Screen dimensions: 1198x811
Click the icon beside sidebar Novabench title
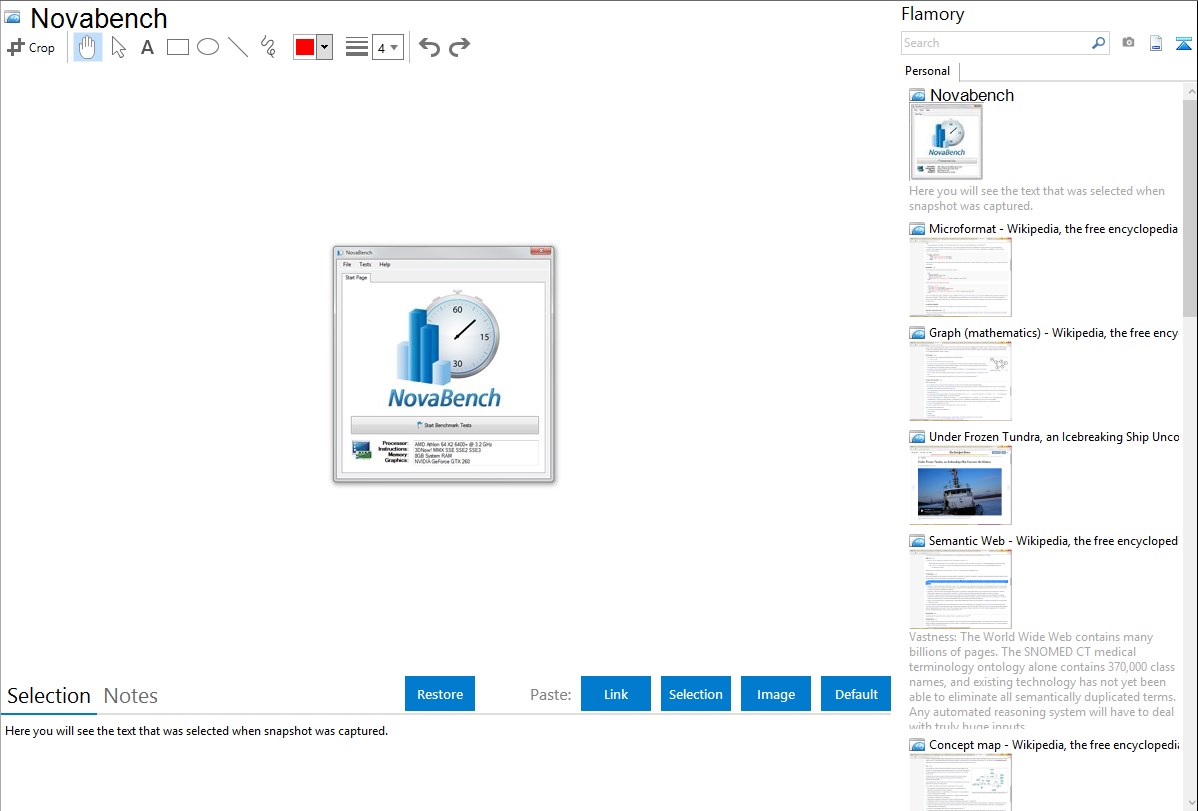(x=918, y=96)
